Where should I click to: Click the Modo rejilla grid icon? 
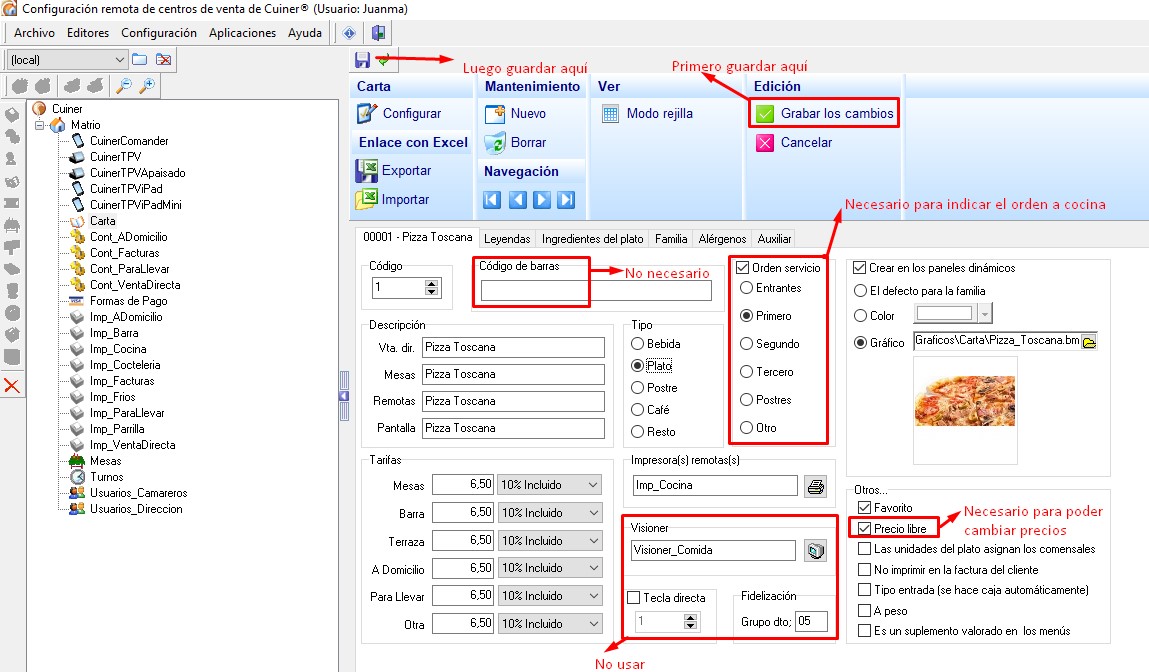[x=610, y=114]
